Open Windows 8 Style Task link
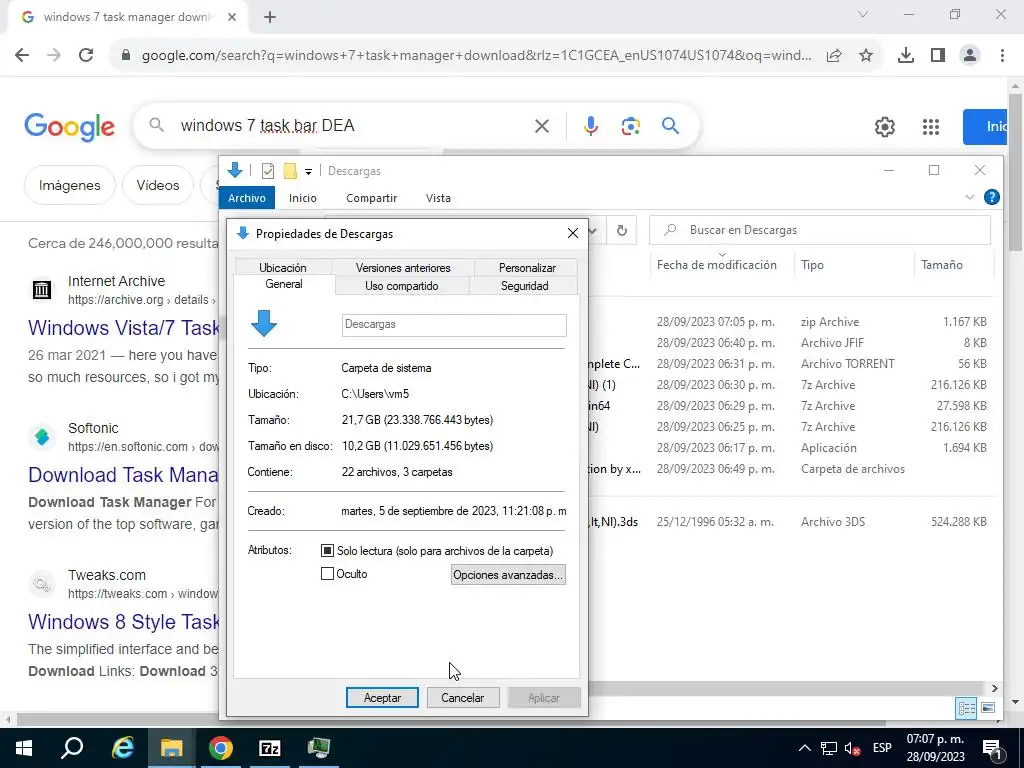The width and height of the screenshot is (1024, 768). tap(123, 622)
